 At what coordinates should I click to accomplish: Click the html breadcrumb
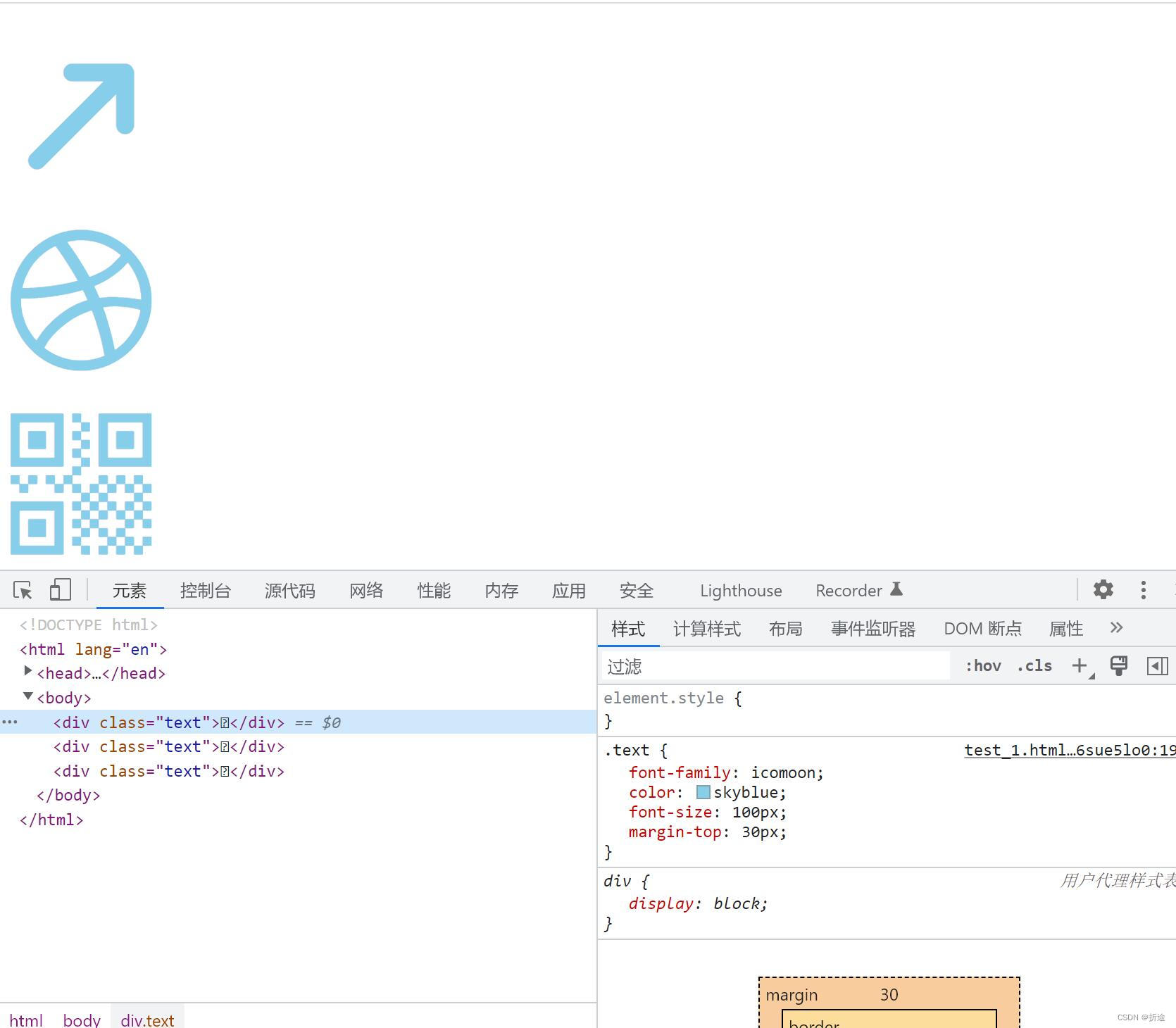click(26, 1020)
